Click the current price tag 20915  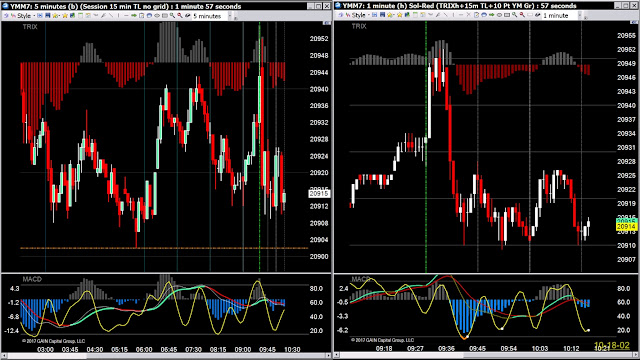point(318,193)
